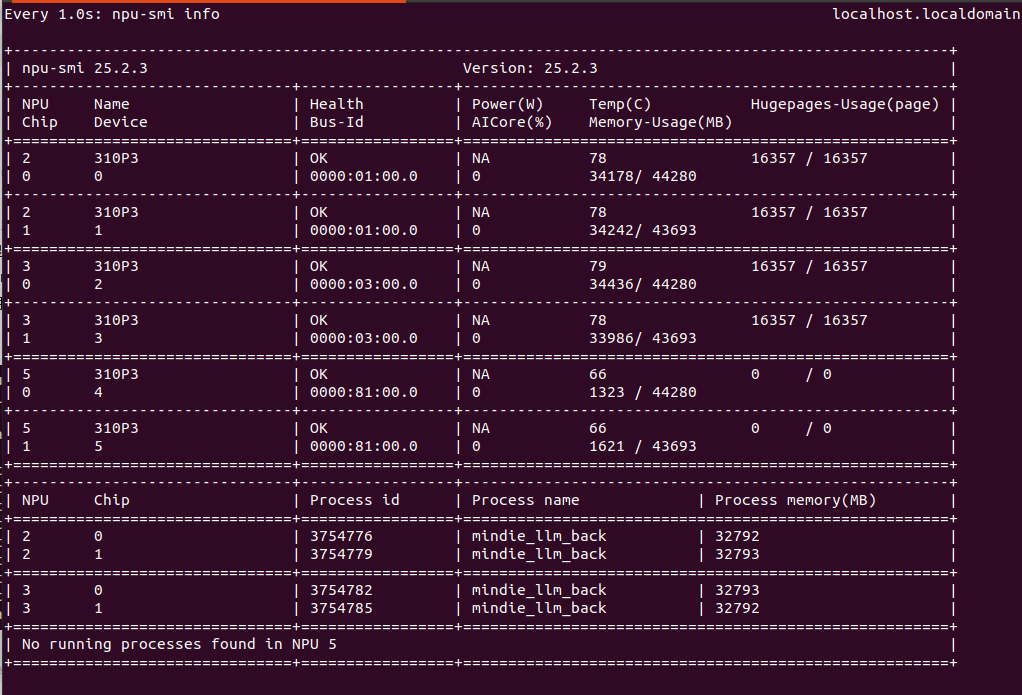Viewport: 1022px width, 695px height.
Task: Click process memory '32793' of process 3754782
Action: point(737,591)
